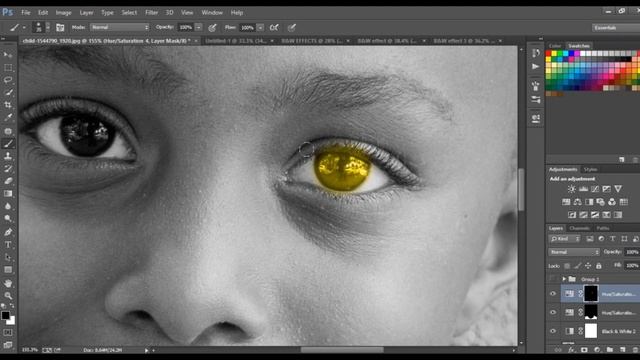
Task: Select the Spot Healing Brush tool
Action: (8, 131)
